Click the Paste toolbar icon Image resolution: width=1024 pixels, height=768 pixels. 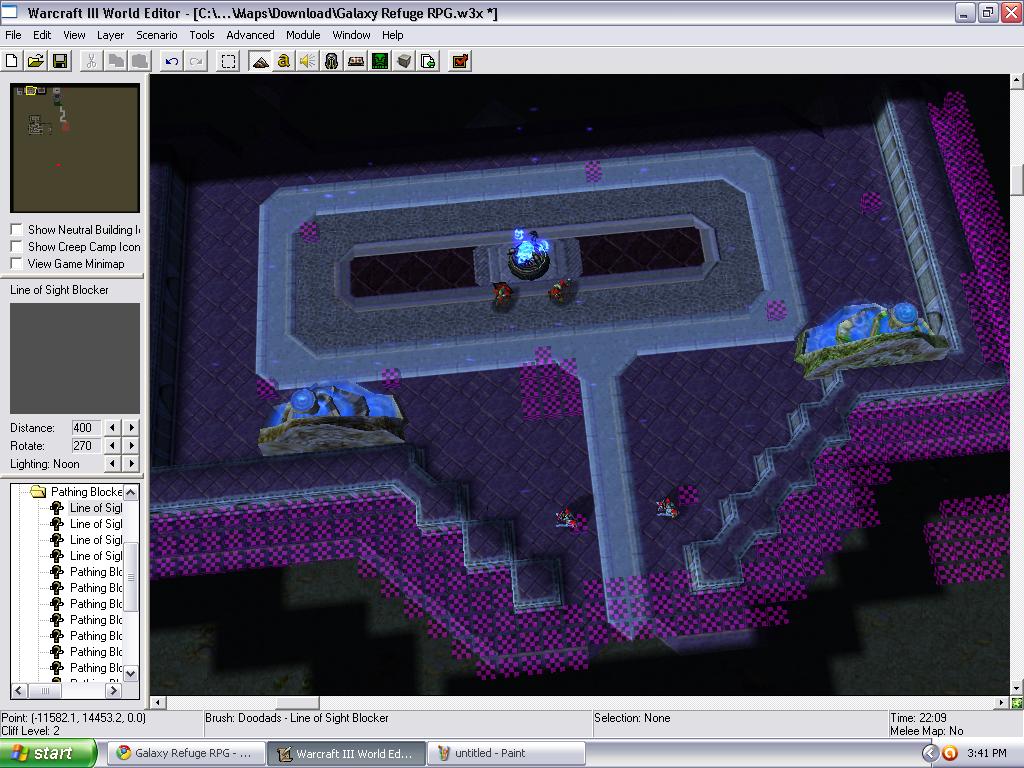click(x=139, y=61)
